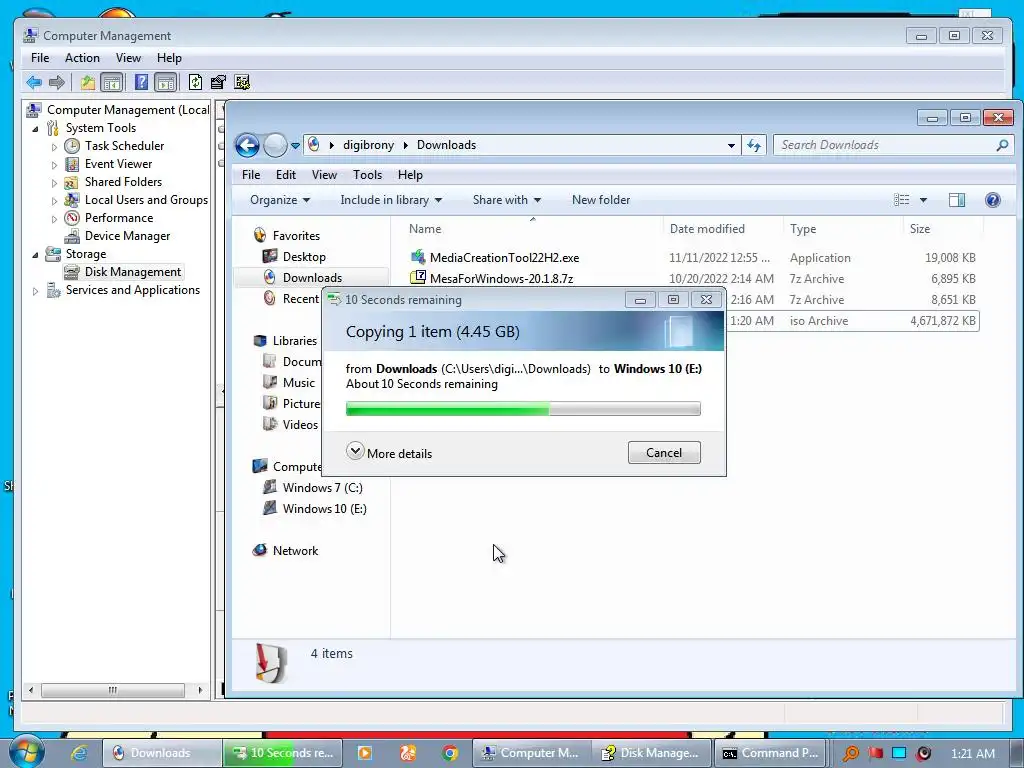Open Network in the navigation pane
The width and height of the screenshot is (1024, 768).
(285, 551)
